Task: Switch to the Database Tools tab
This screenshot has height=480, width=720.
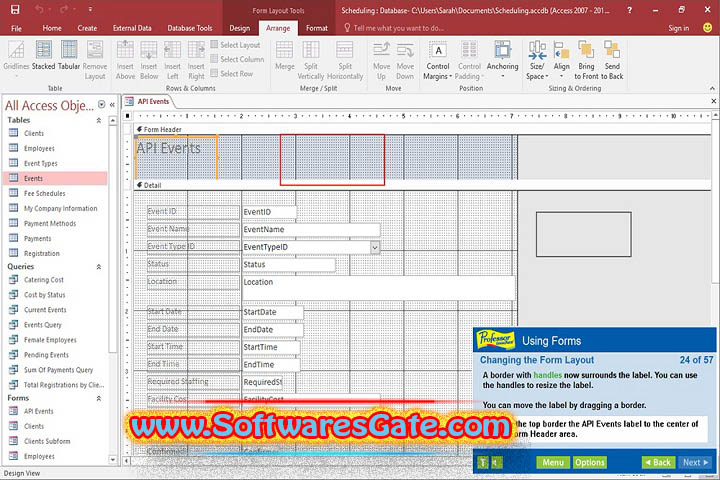Action: click(190, 28)
